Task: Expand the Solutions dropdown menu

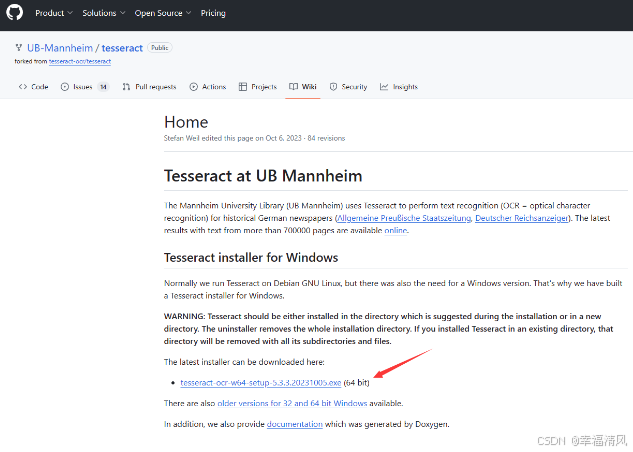Action: point(104,13)
